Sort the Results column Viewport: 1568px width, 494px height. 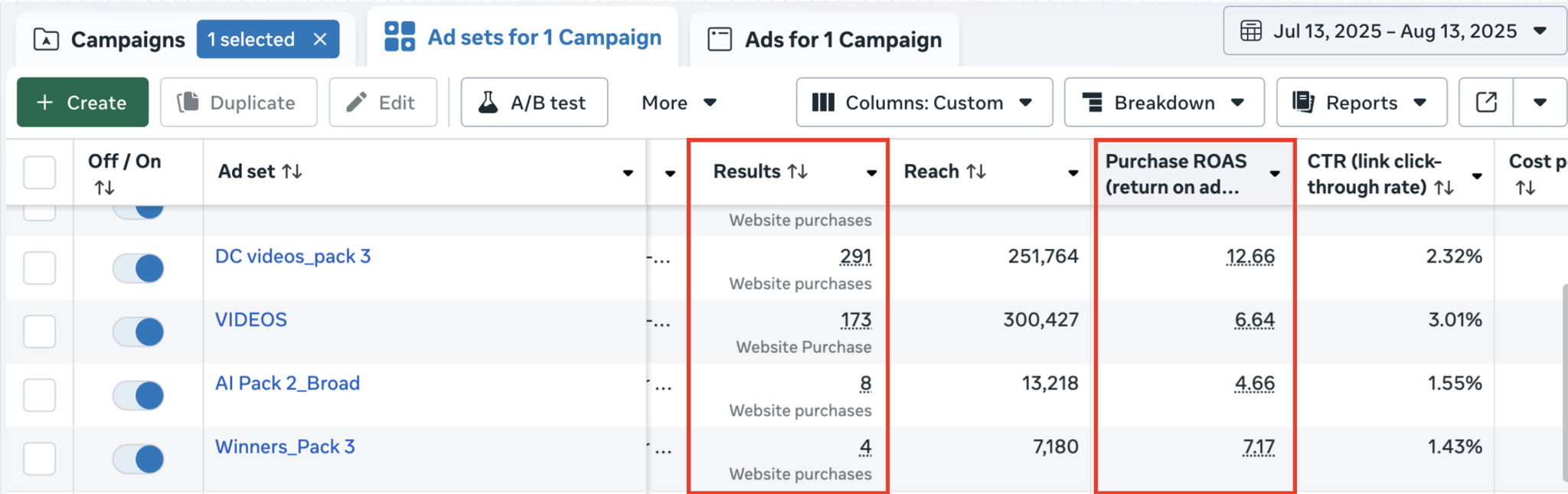click(798, 172)
